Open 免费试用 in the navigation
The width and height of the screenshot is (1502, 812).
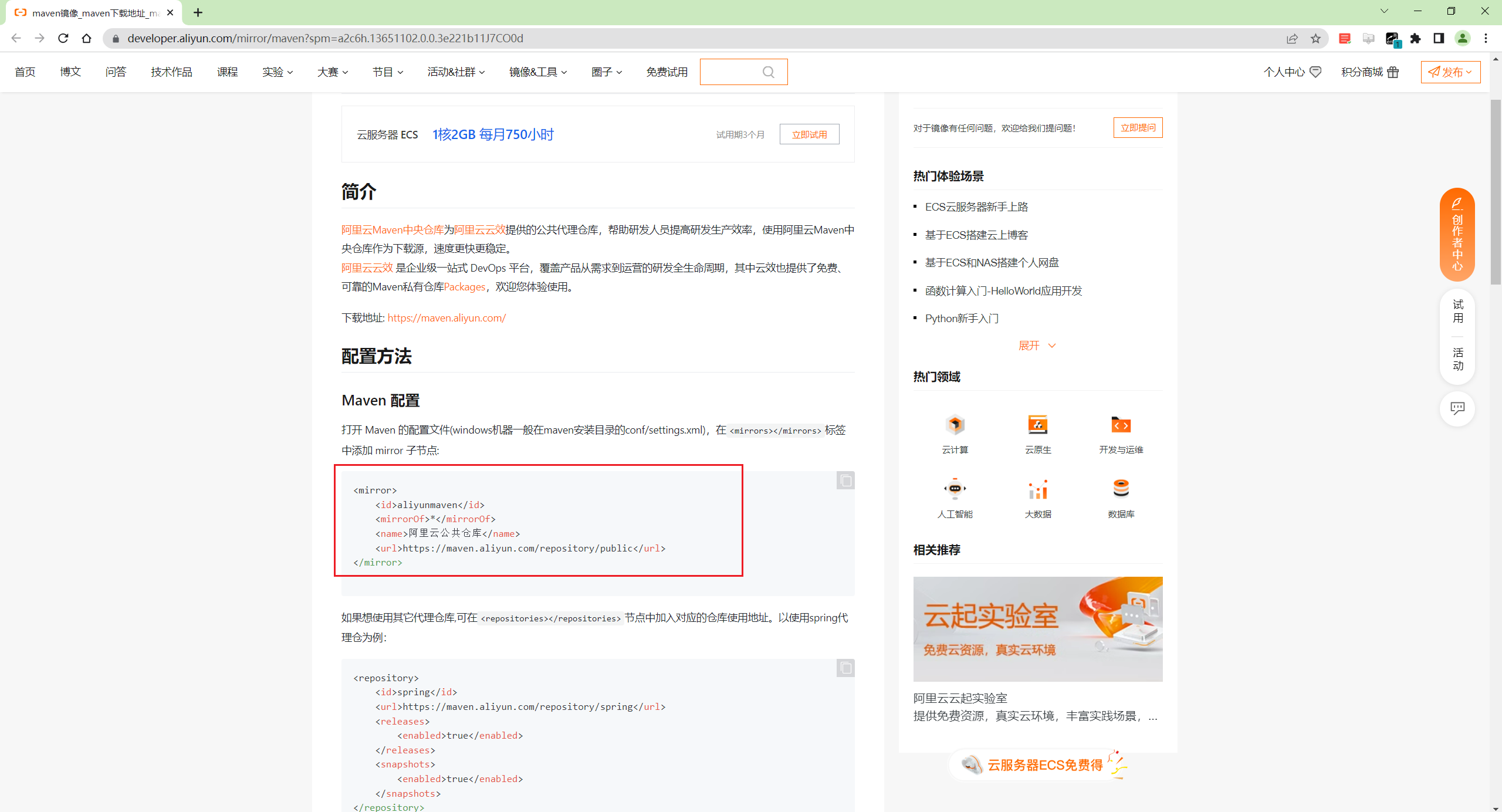[667, 72]
